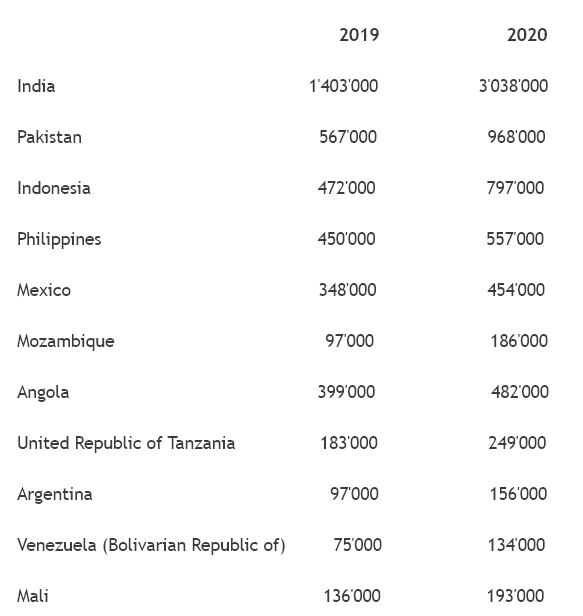The image size is (583, 616).
Task: Click Mozambique's 2020 value 186'000
Action: 519,341
